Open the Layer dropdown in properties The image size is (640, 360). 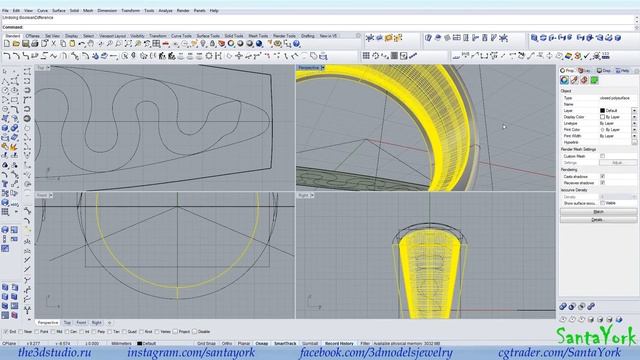click(634, 111)
